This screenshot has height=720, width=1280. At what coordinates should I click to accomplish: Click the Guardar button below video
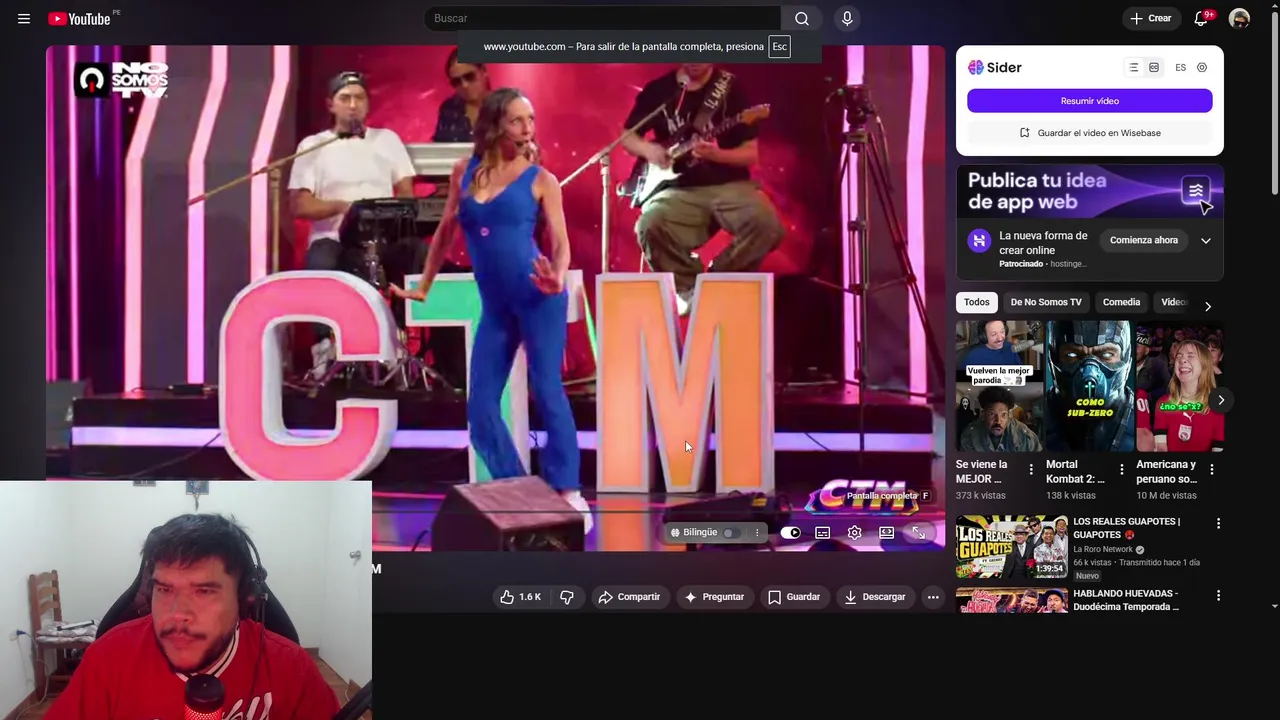coord(794,597)
